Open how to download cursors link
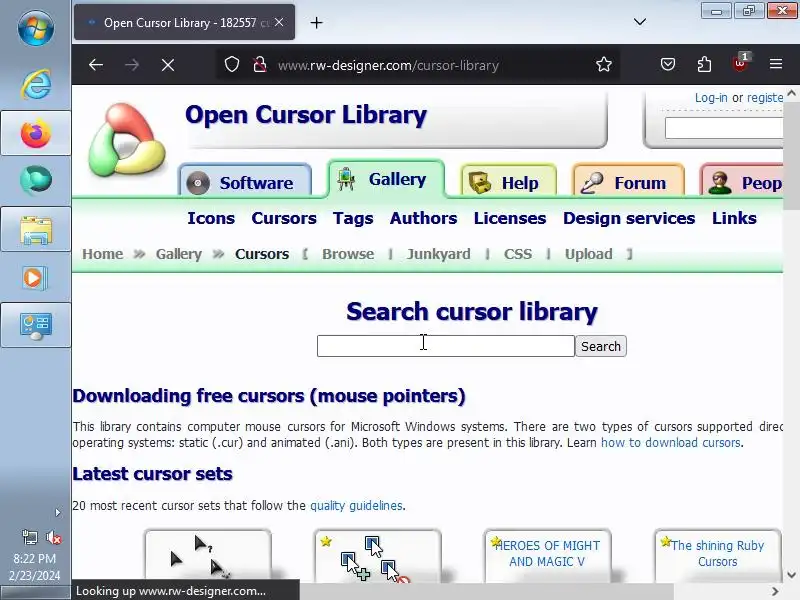 coord(670,443)
